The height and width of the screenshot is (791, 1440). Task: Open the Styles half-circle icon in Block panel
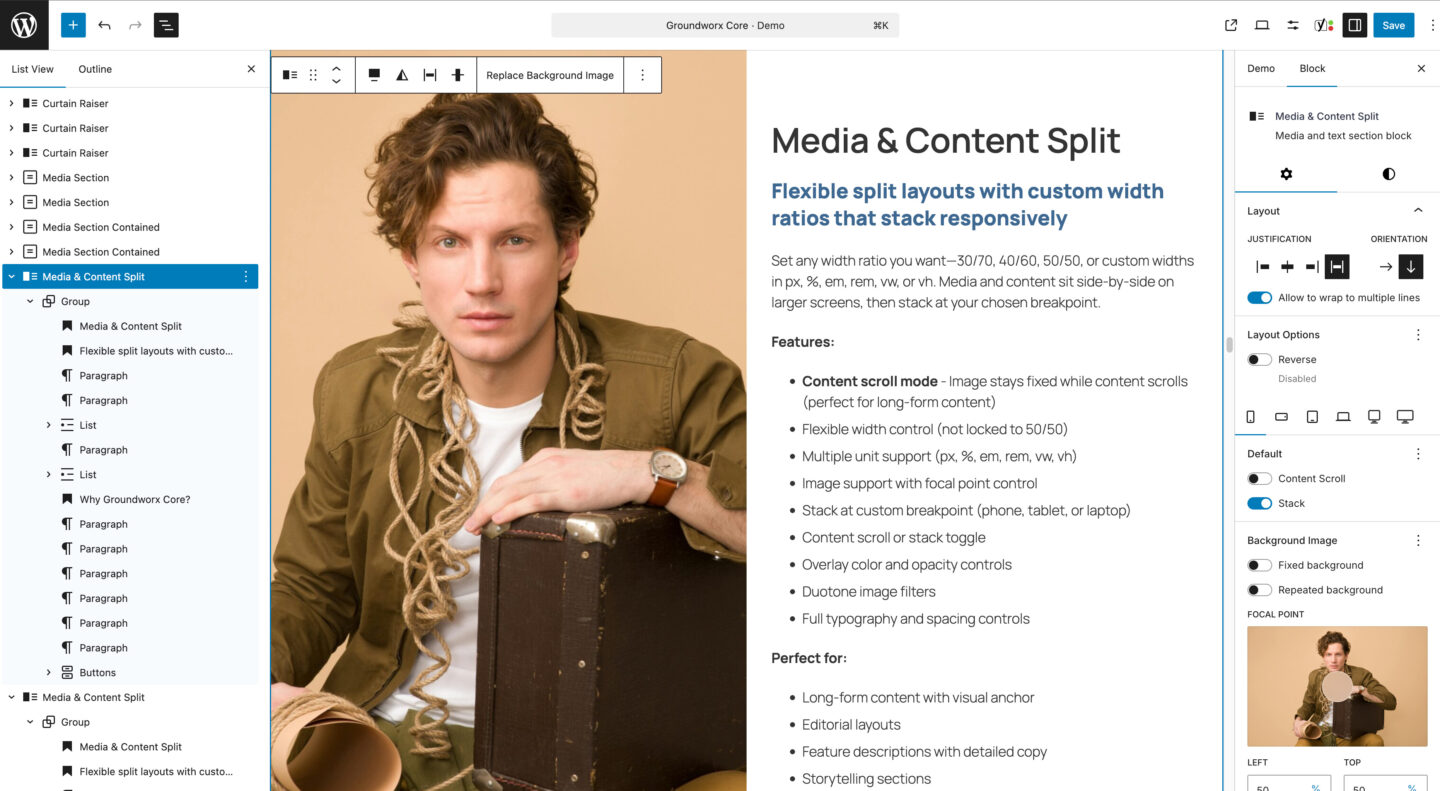pyautogui.click(x=1388, y=174)
